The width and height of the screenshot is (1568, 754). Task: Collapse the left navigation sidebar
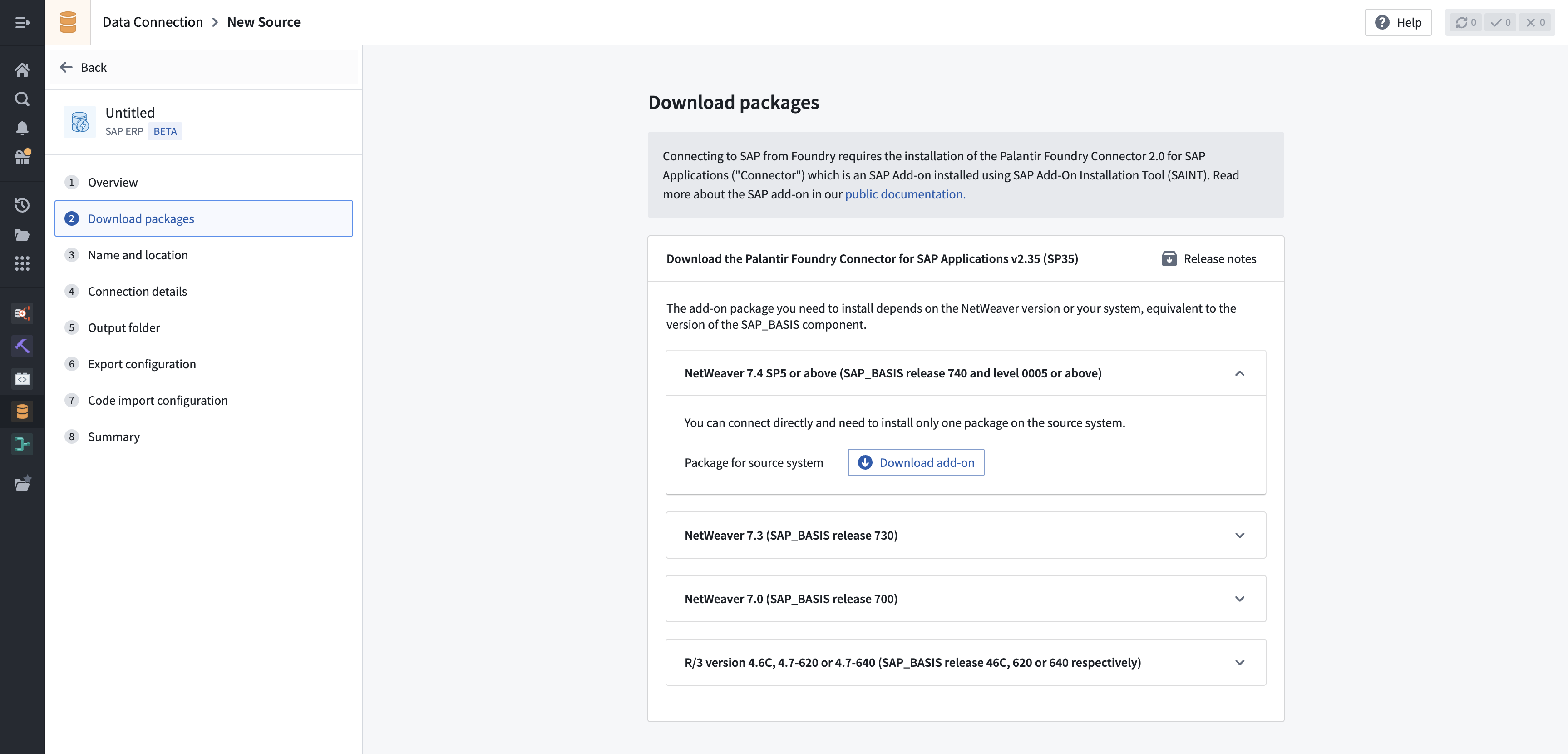click(23, 23)
